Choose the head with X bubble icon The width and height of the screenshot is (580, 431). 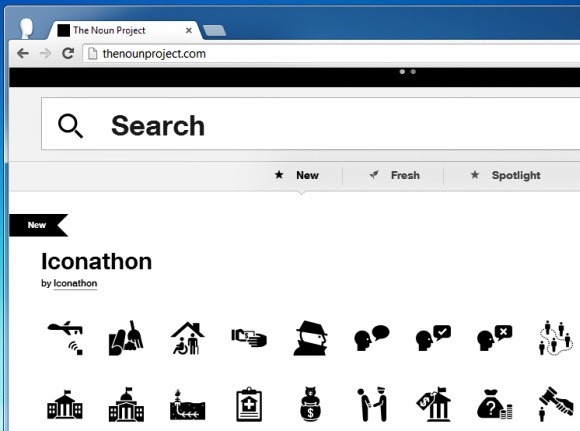tap(495, 338)
